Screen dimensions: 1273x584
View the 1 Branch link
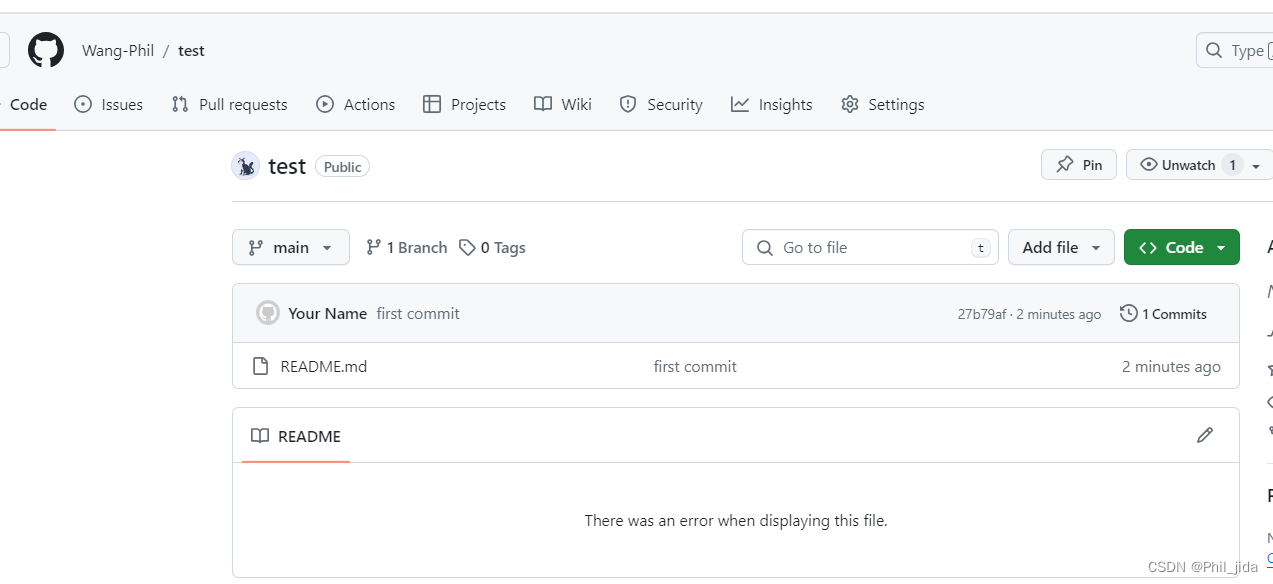tap(406, 247)
